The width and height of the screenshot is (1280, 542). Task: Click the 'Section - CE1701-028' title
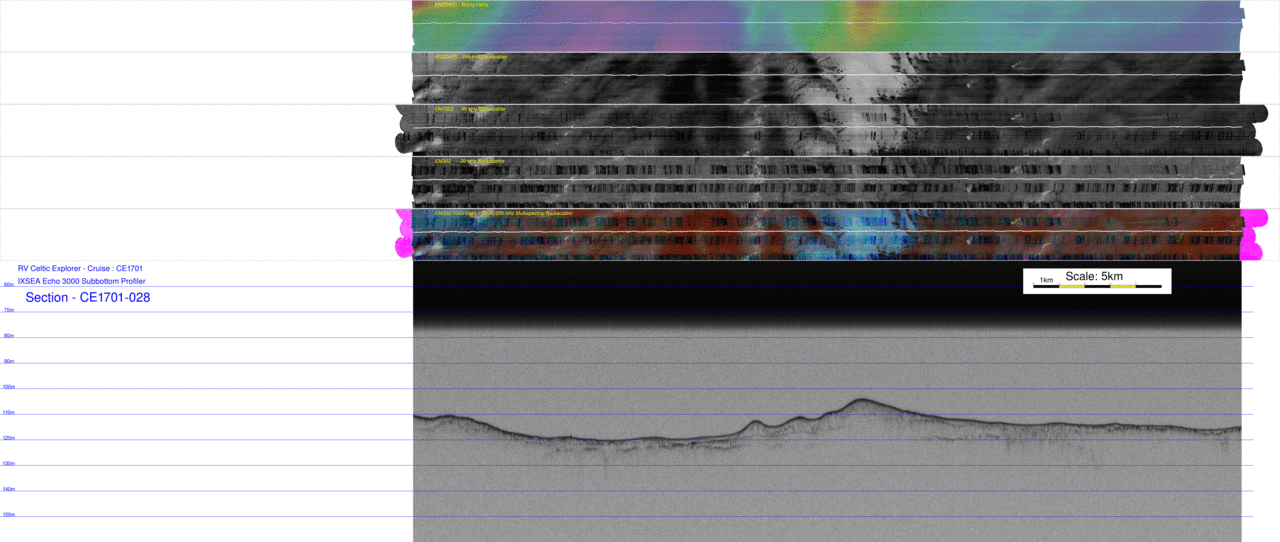pos(88,298)
